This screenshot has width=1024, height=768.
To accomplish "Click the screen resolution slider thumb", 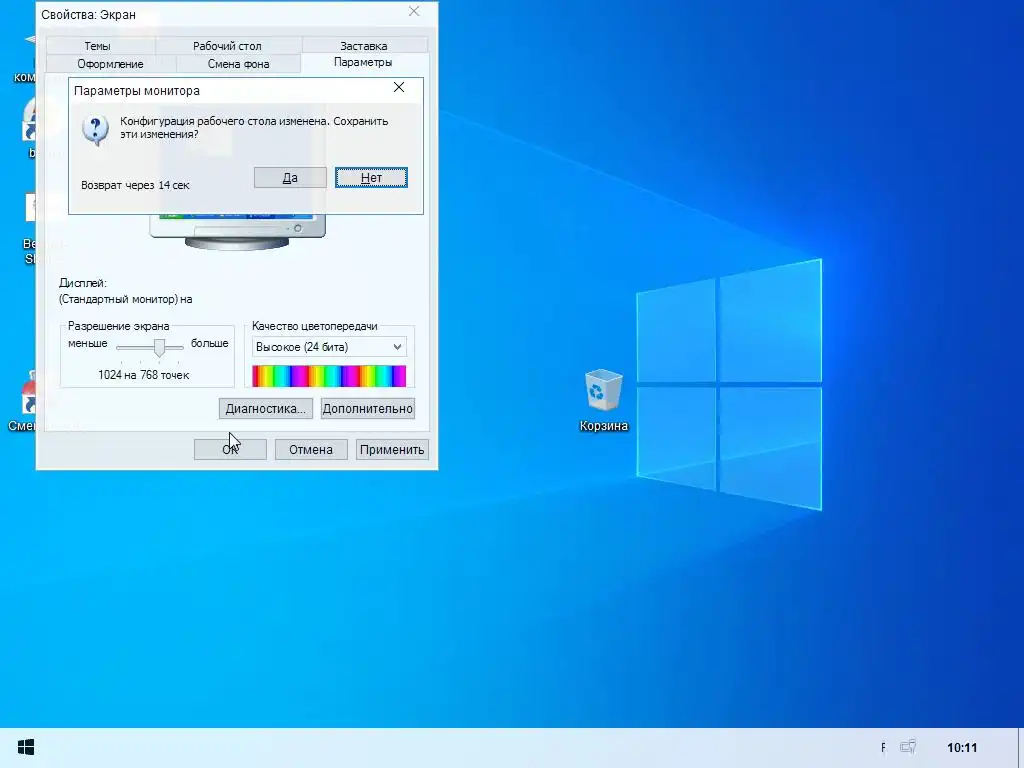I will click(x=159, y=347).
